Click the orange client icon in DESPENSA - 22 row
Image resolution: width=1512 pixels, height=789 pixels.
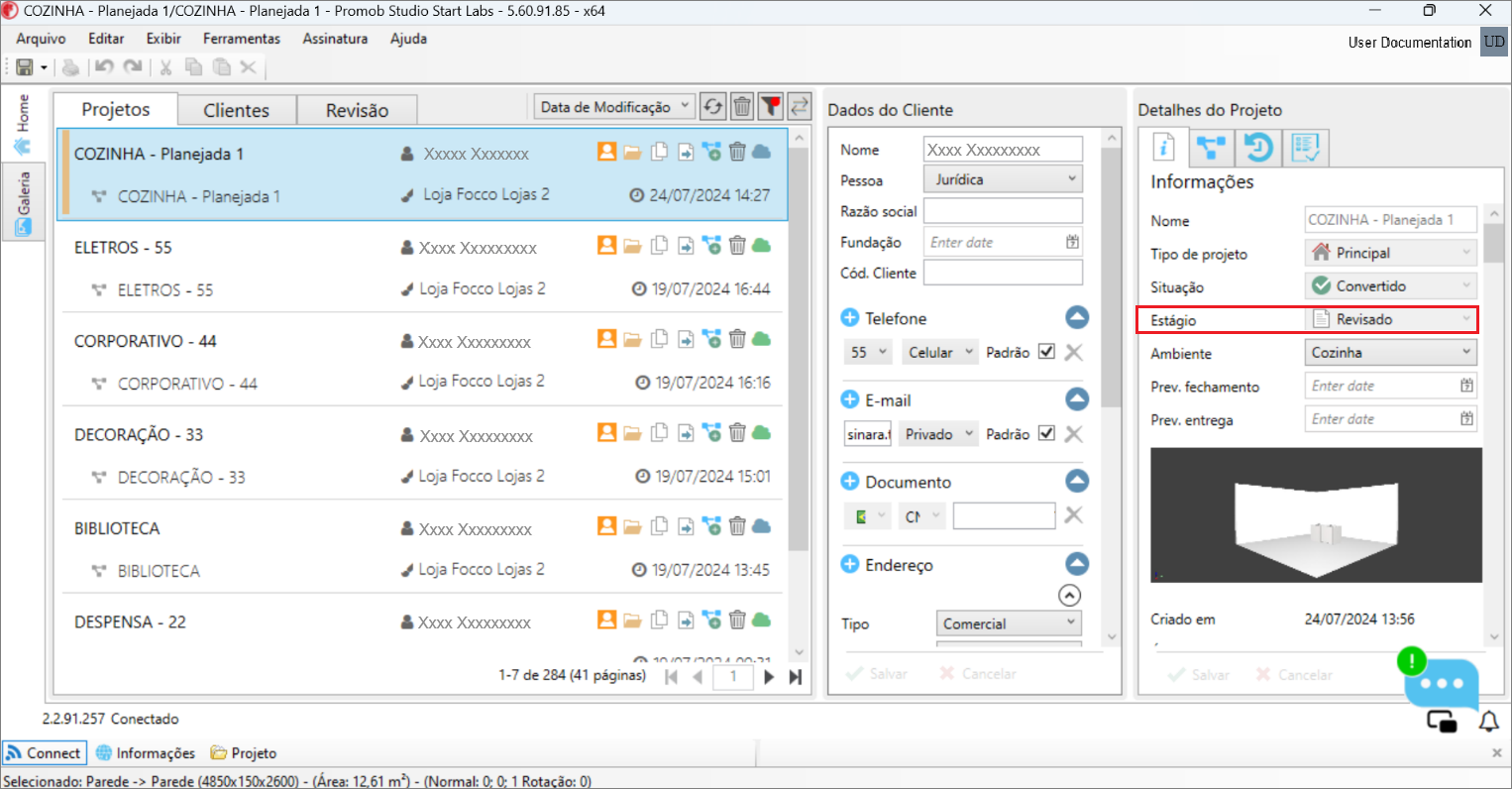(607, 620)
